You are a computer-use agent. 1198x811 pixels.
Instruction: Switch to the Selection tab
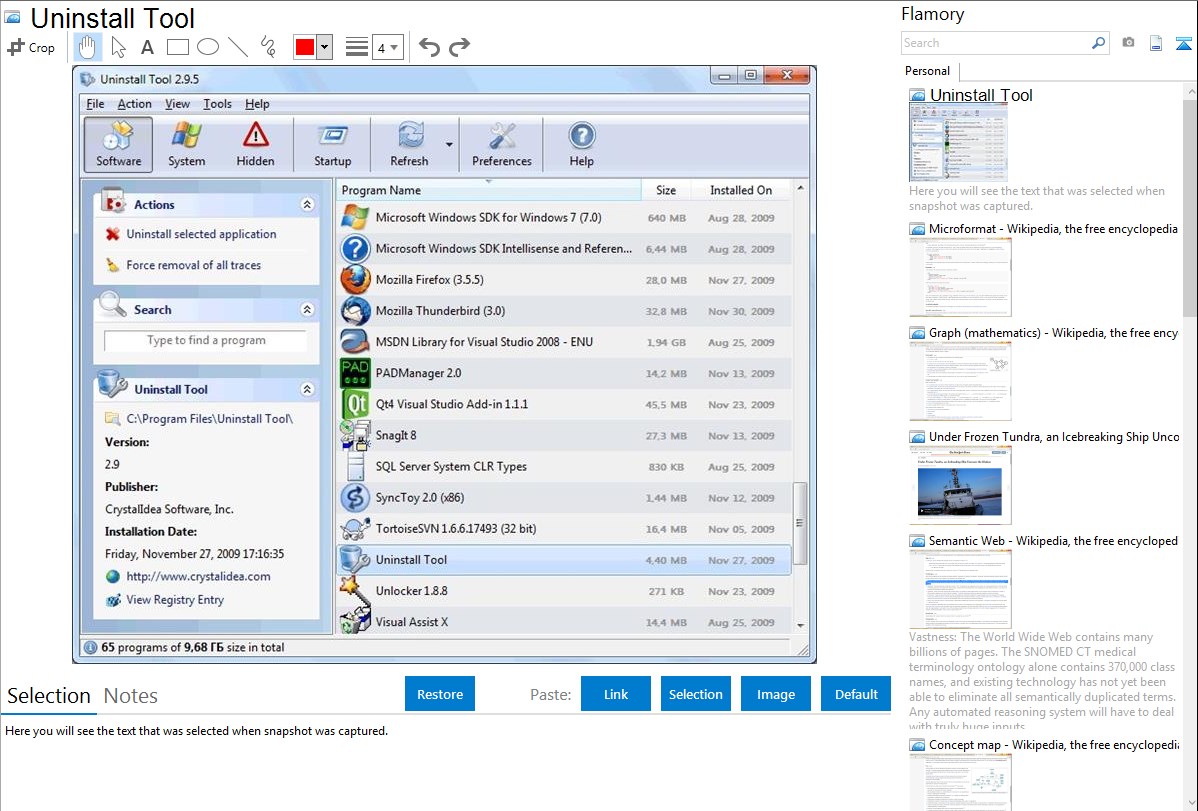49,696
